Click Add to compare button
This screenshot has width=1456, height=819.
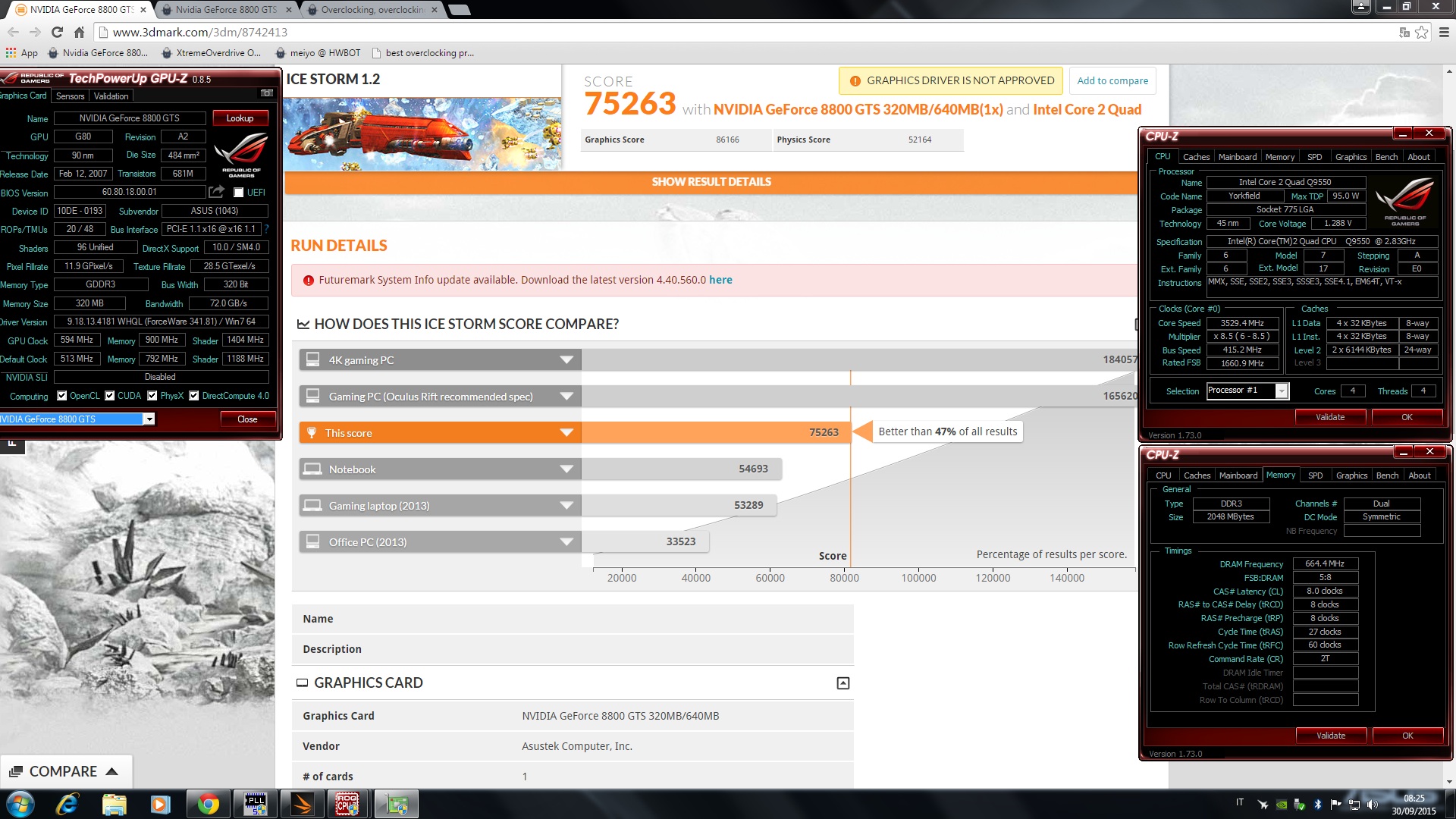1112,81
